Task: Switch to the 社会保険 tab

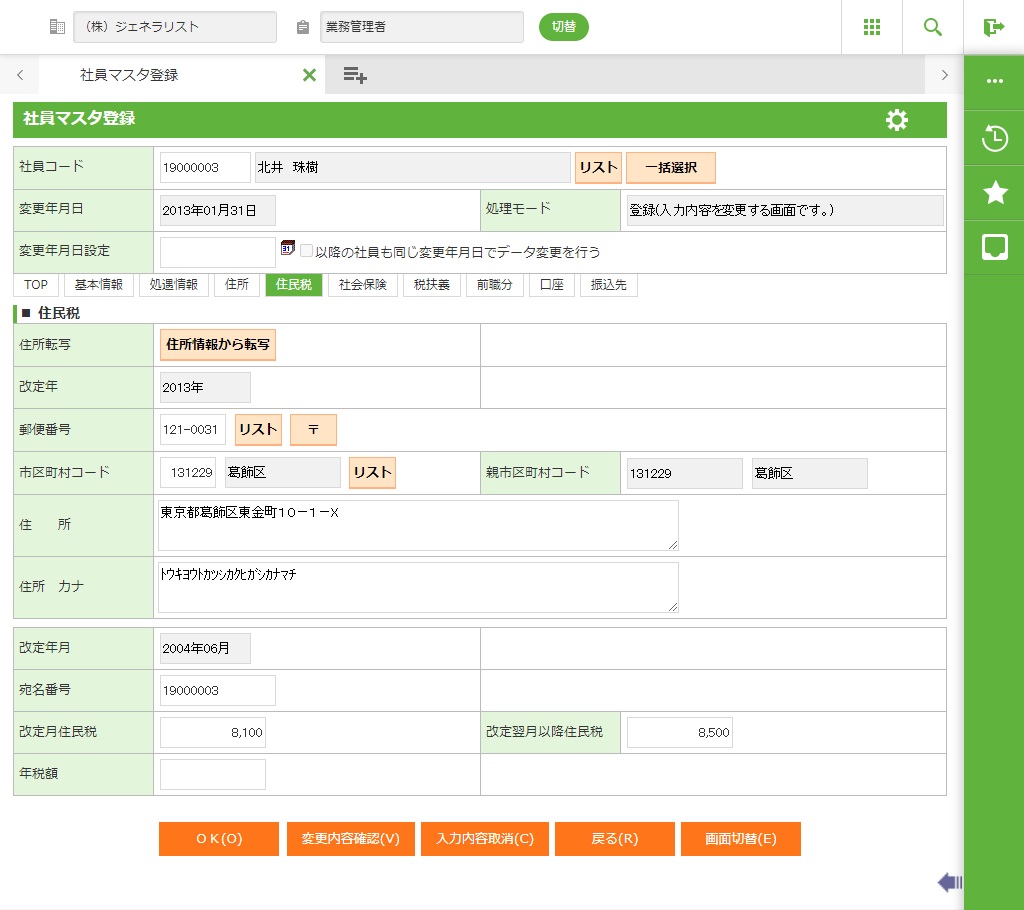Action: (x=362, y=285)
